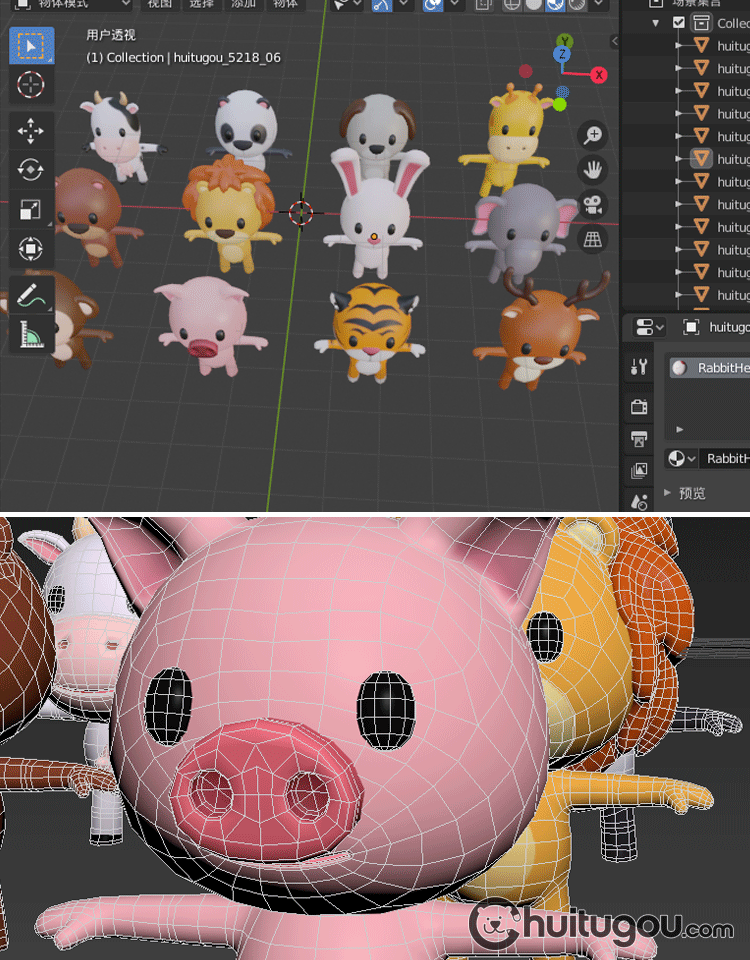Collapse the Collection tree arrow
750x960 pixels.
point(656,23)
